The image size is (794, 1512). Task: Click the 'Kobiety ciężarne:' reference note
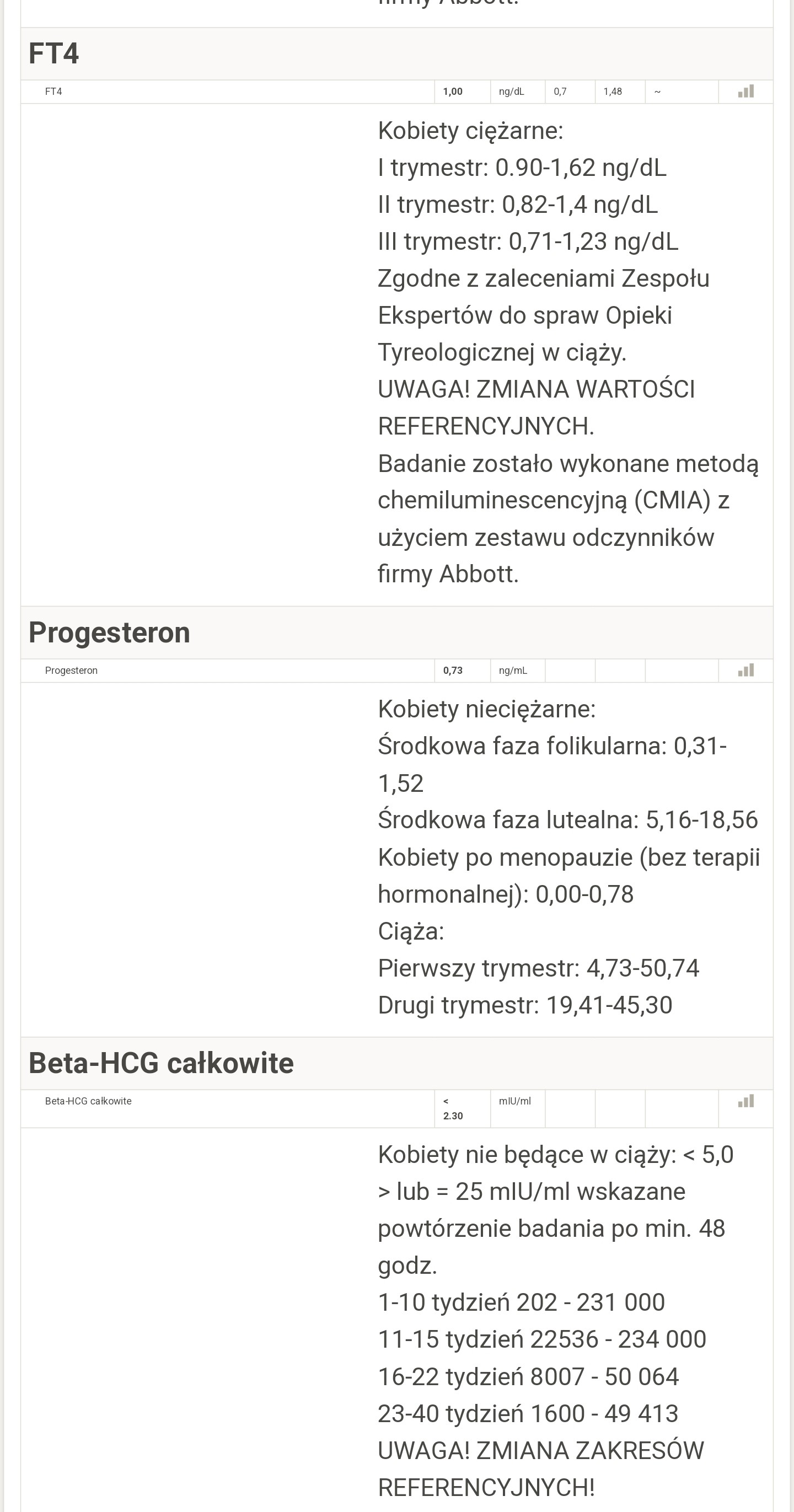(470, 130)
